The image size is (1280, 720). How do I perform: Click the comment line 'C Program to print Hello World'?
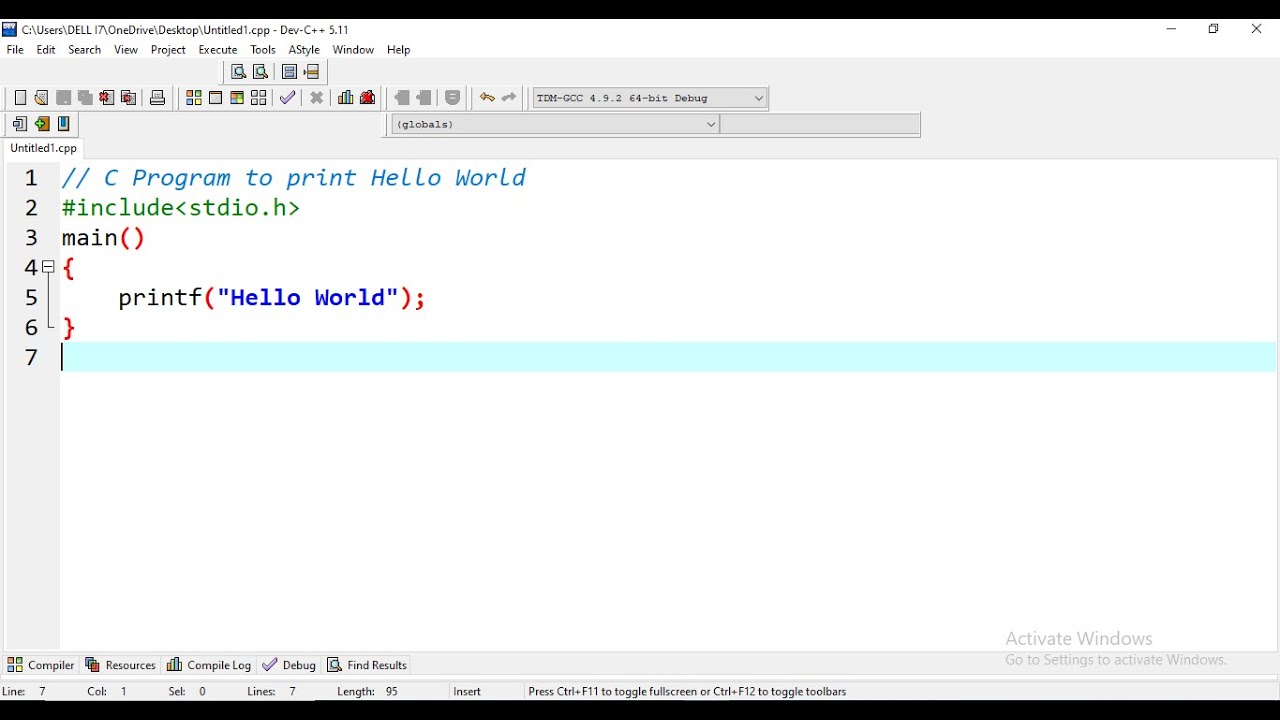[315, 178]
